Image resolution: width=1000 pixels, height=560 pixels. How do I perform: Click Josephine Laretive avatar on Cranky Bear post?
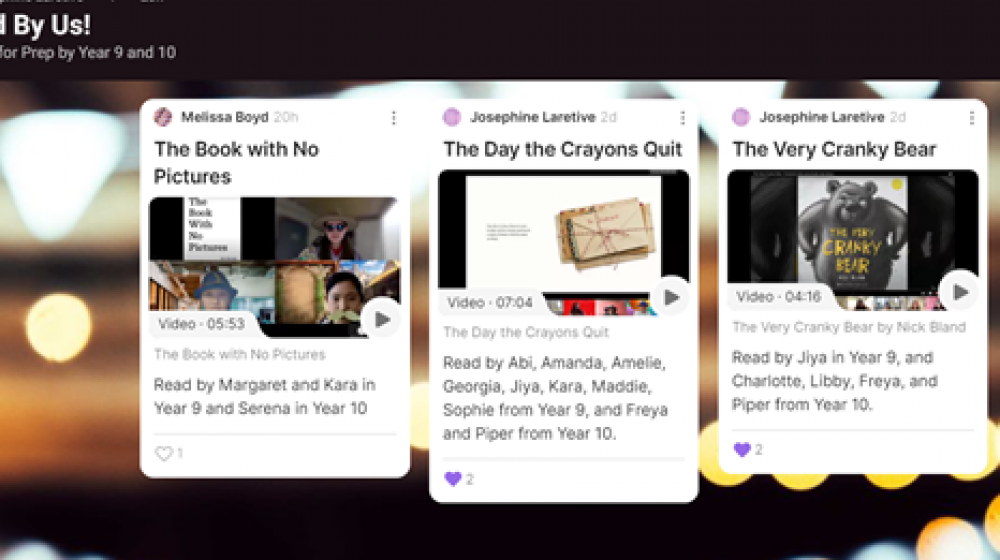[740, 117]
